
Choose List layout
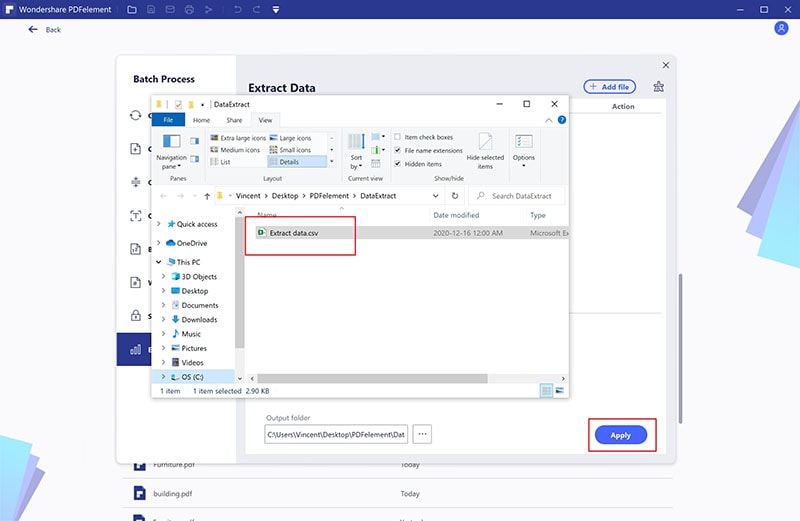220,162
